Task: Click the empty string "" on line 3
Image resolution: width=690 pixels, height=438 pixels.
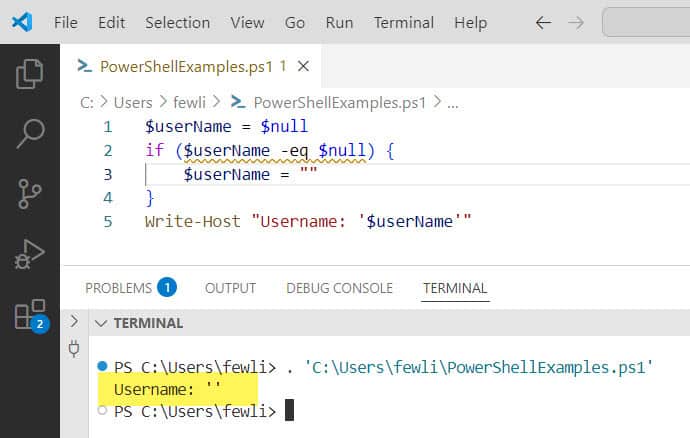Action: [308, 170]
